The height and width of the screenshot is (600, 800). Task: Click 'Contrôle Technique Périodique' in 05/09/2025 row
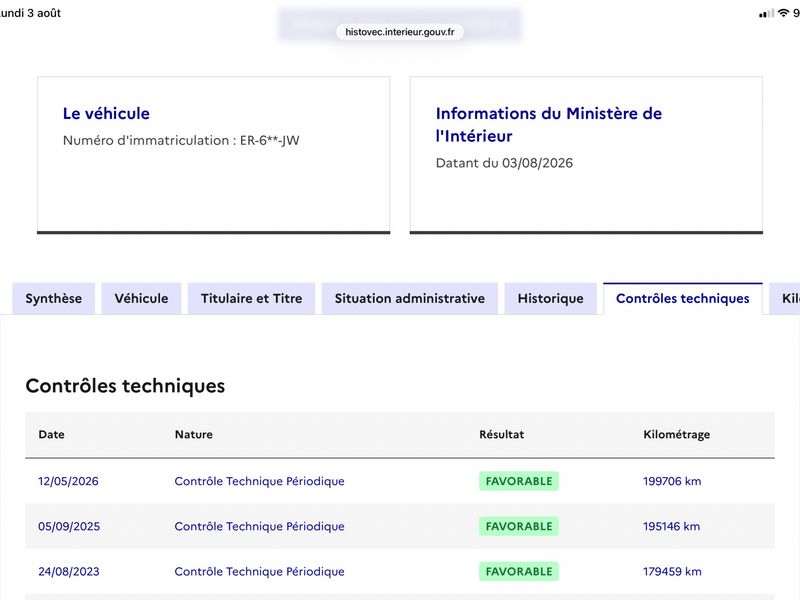pyautogui.click(x=259, y=526)
